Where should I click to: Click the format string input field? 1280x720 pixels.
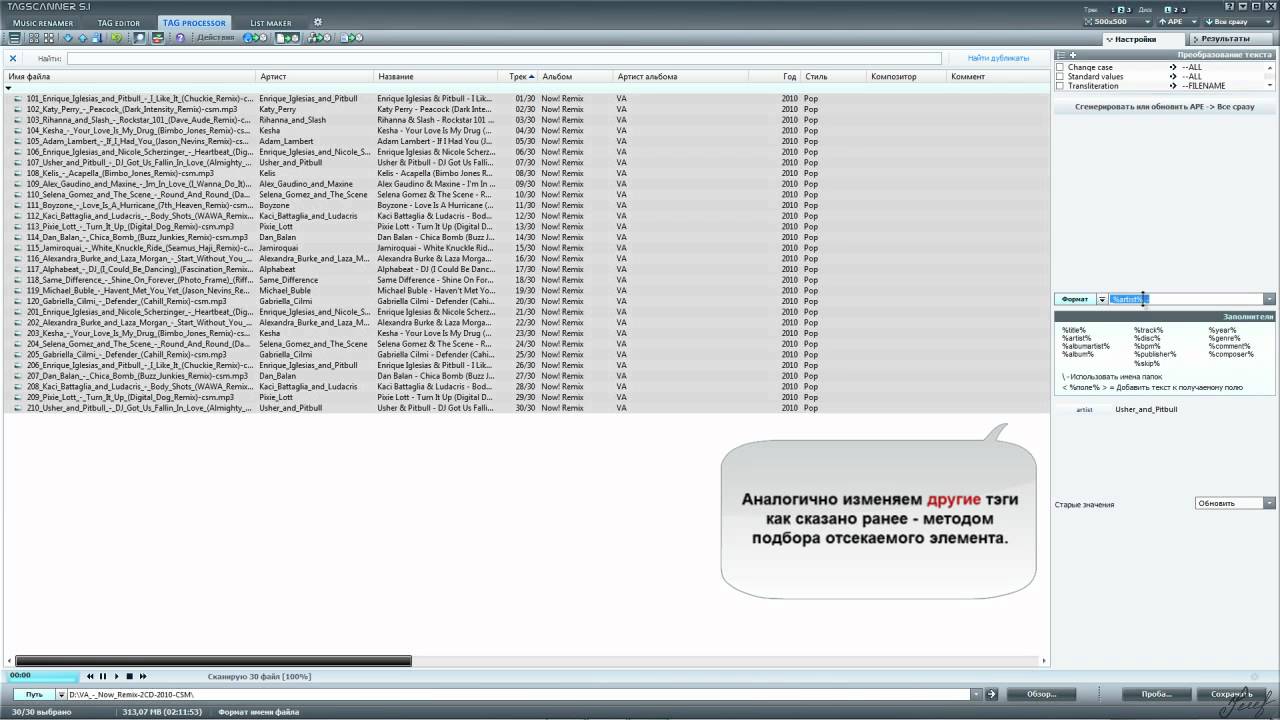tap(1186, 299)
